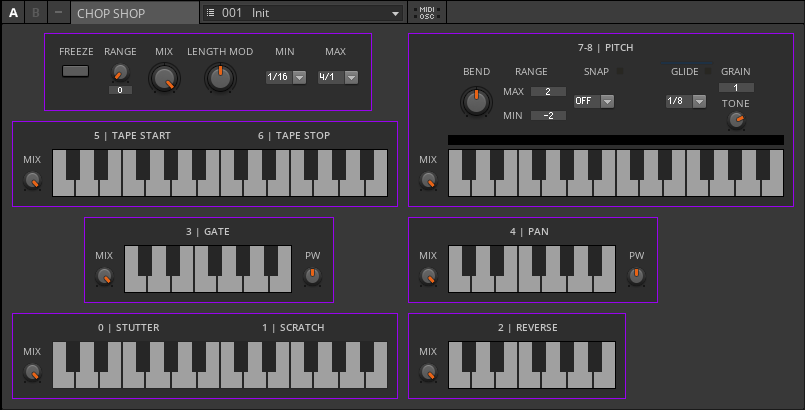The image size is (805, 410).
Task: Click the 5 | TAPE START label
Action: [x=132, y=135]
